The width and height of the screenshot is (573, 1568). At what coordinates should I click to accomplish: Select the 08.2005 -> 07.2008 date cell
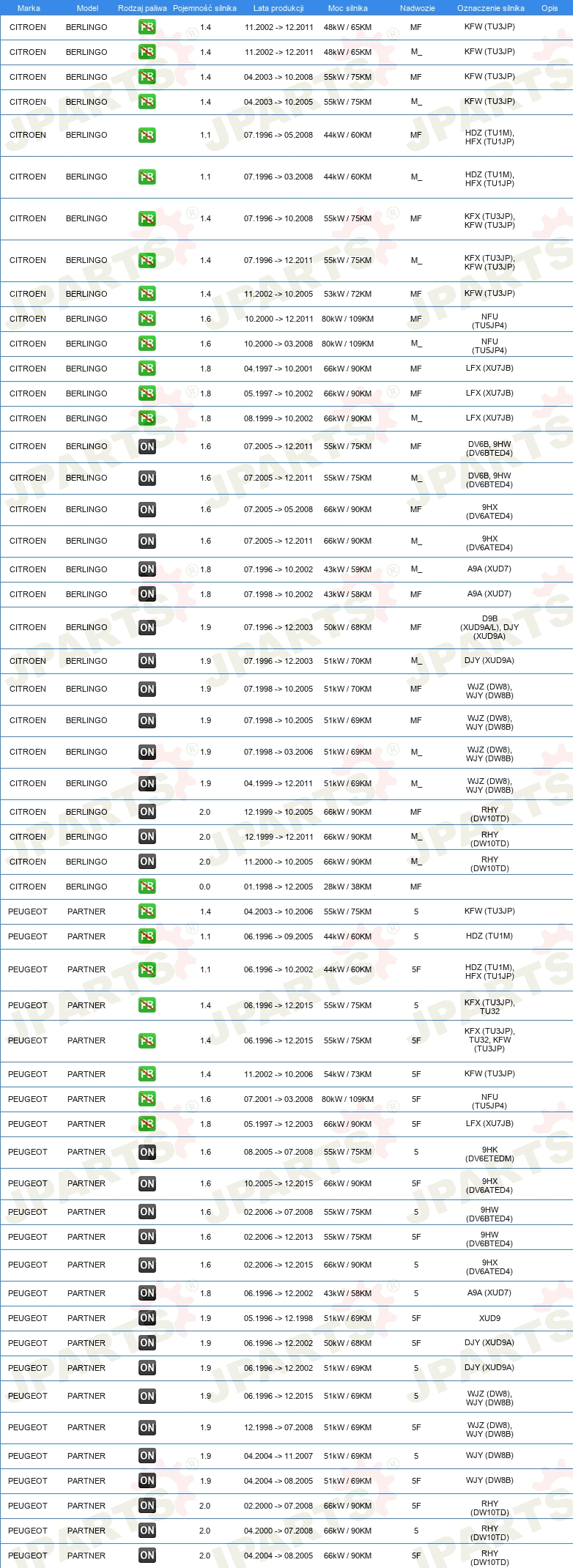pos(278,1152)
